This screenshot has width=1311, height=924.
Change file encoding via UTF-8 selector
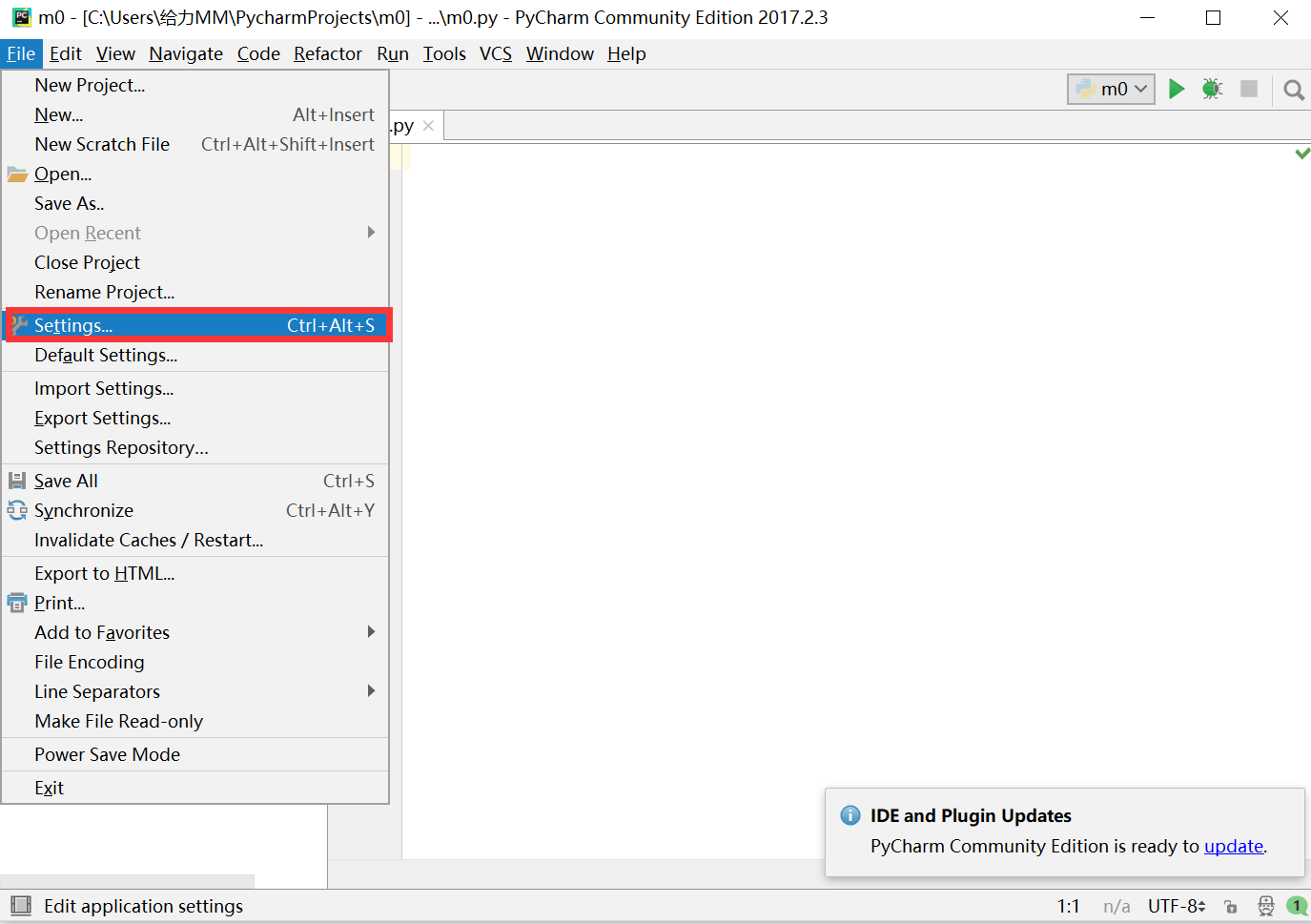(1177, 906)
